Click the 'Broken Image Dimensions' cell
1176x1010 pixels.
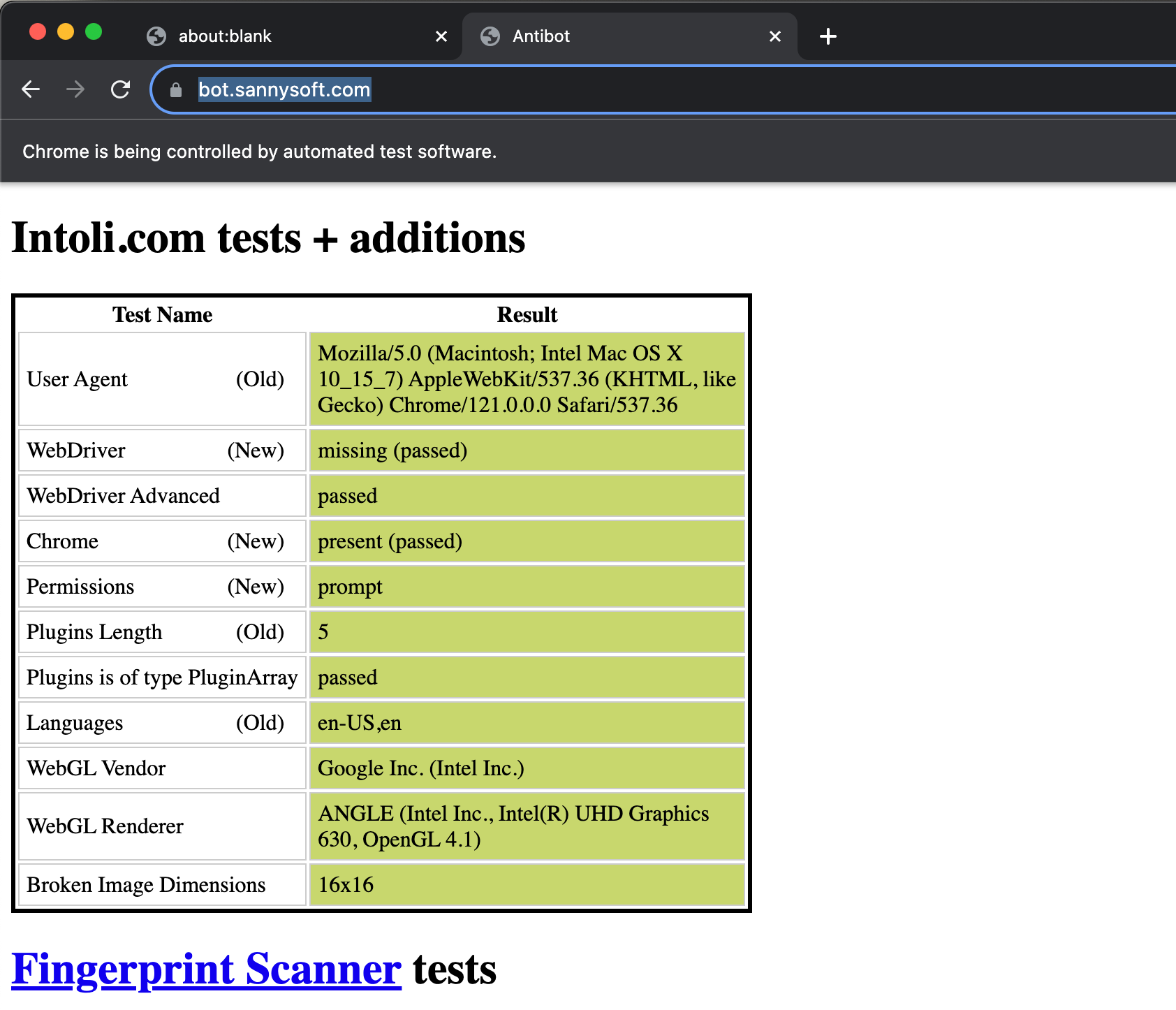point(162,885)
